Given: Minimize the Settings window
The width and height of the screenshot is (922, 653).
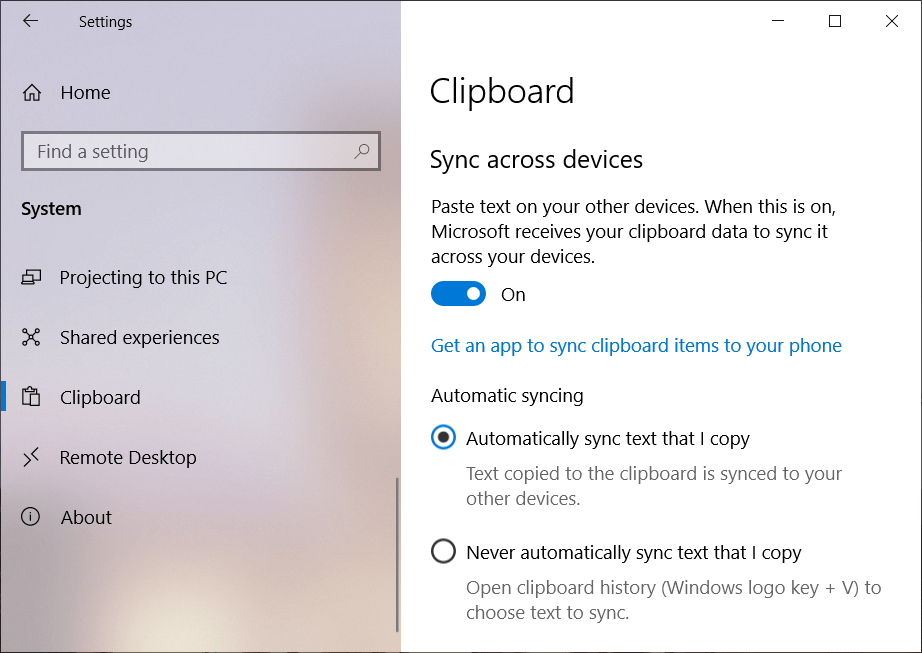Looking at the screenshot, I should point(778,21).
